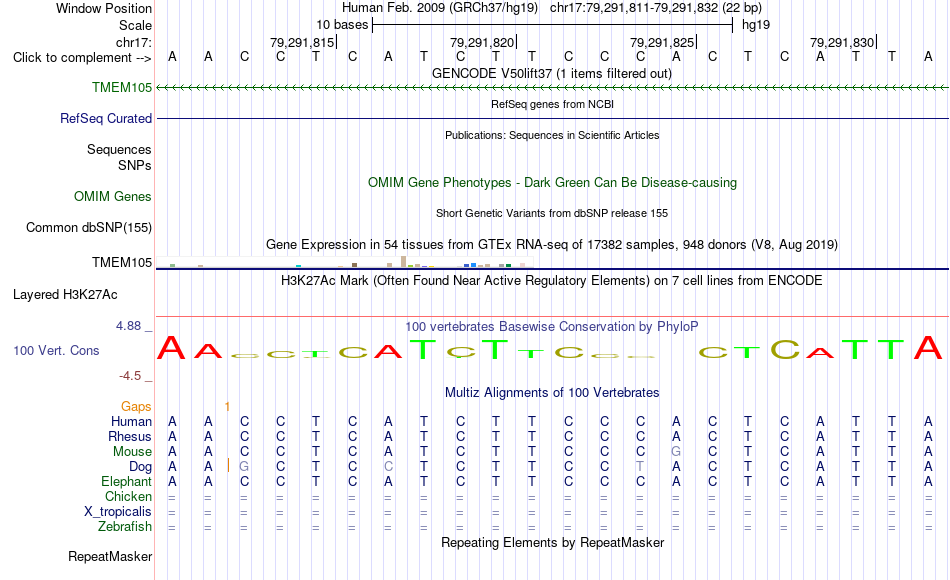This screenshot has height=580, width=950.
Task: Open the Layered H3K27Ac track label
Action: point(65,295)
